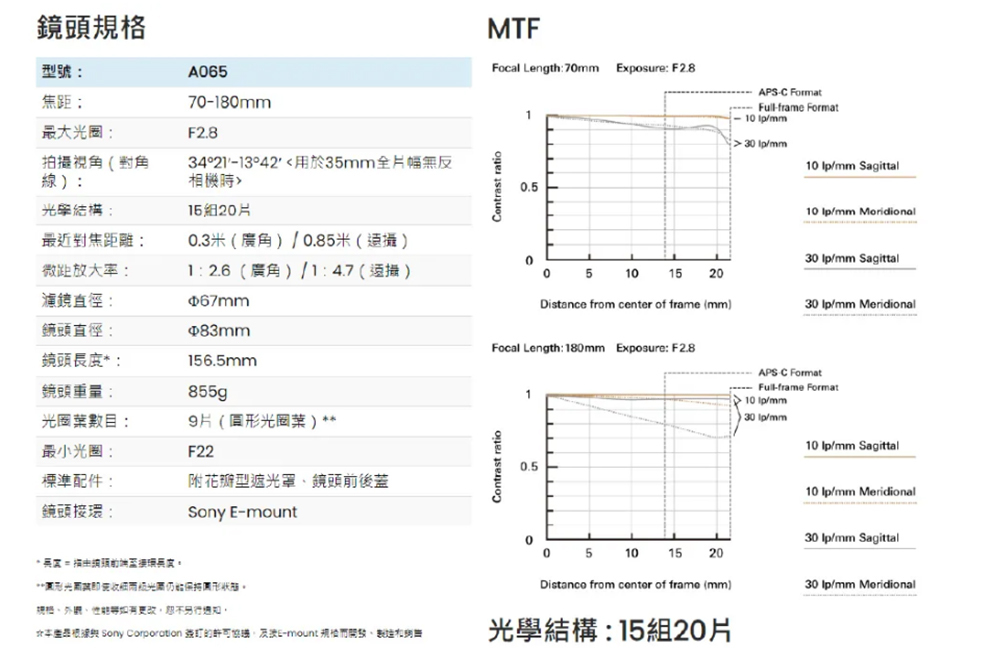Click the MTF heading
The image size is (990, 648).
[x=514, y=28]
